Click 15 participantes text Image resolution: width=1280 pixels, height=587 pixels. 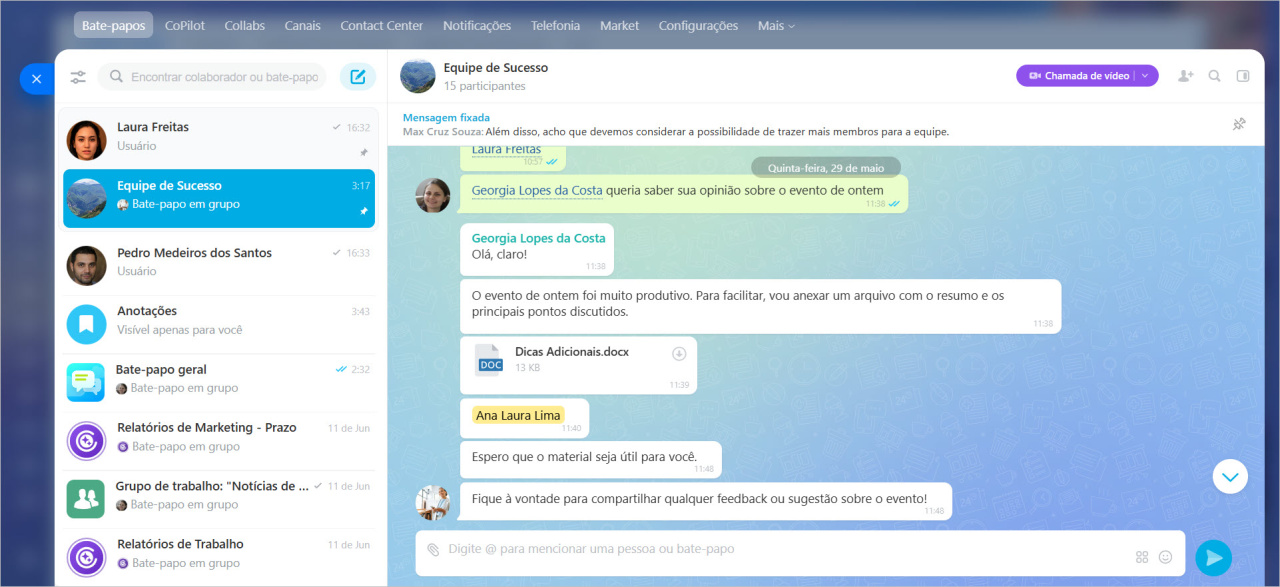[484, 86]
